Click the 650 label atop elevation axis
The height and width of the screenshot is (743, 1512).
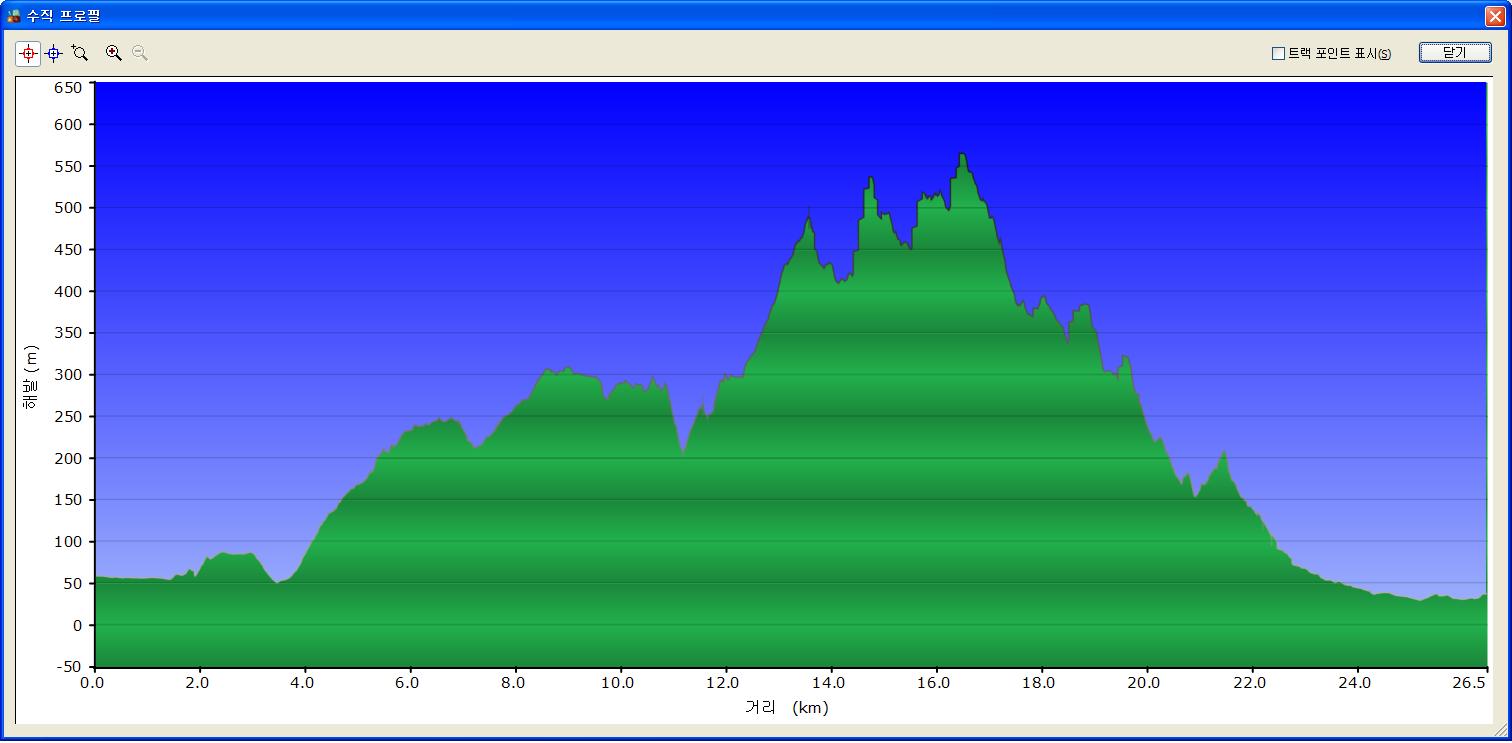click(67, 88)
